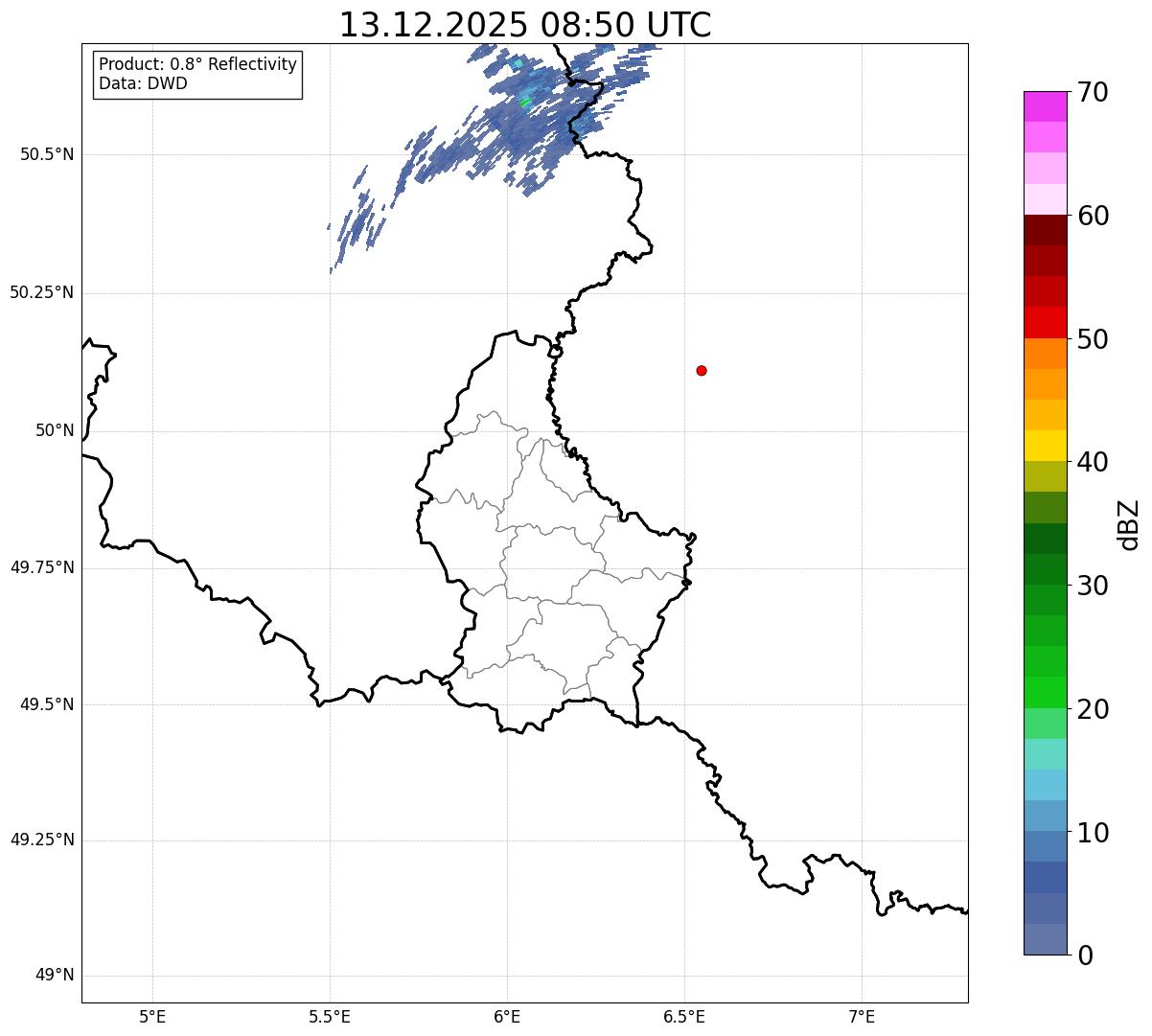Image resolution: width=1152 pixels, height=1036 pixels.
Task: Click the latitude label 50.25°N
Action: coord(42,292)
